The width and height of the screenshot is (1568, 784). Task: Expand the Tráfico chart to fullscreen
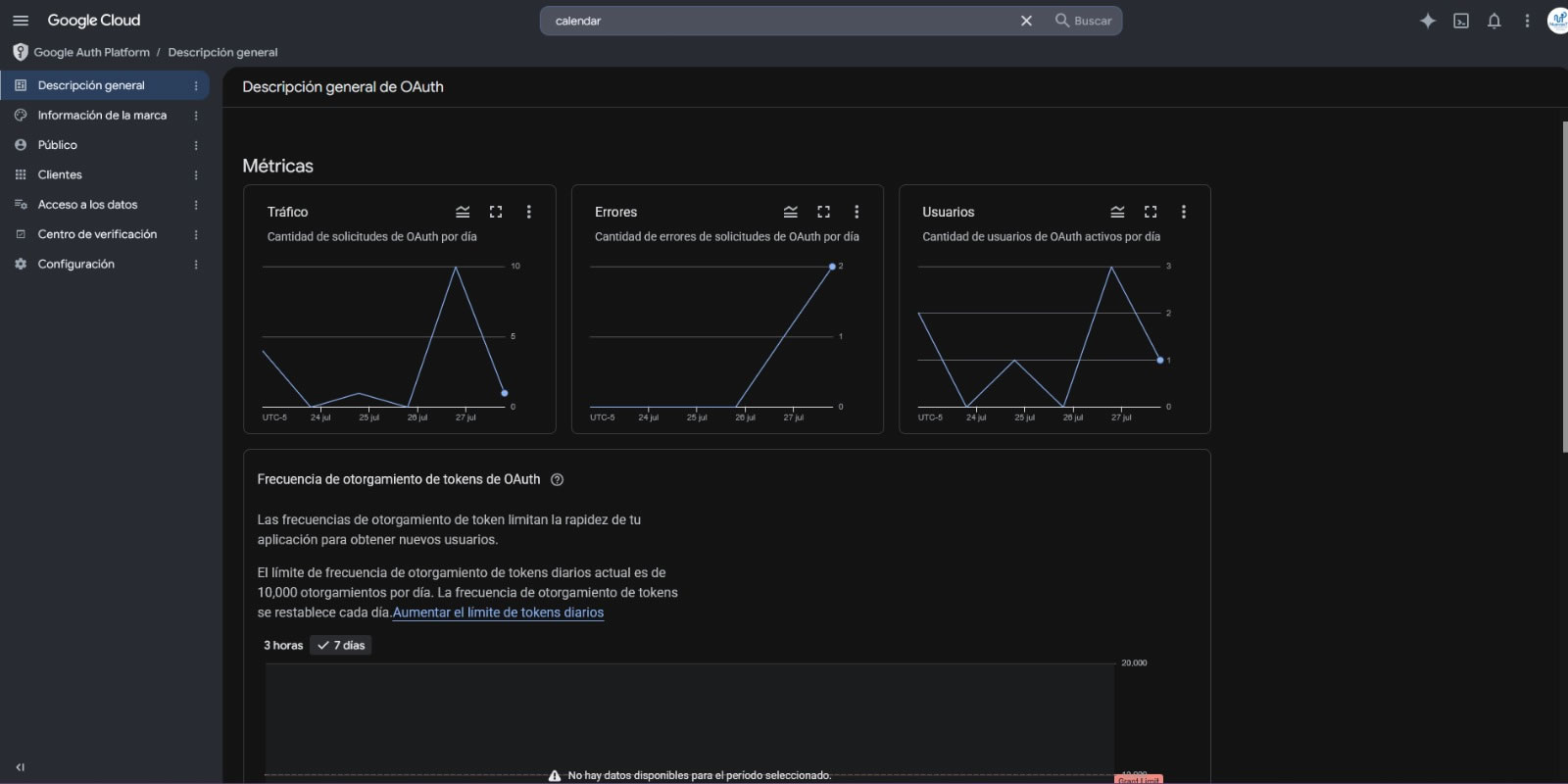(x=496, y=212)
